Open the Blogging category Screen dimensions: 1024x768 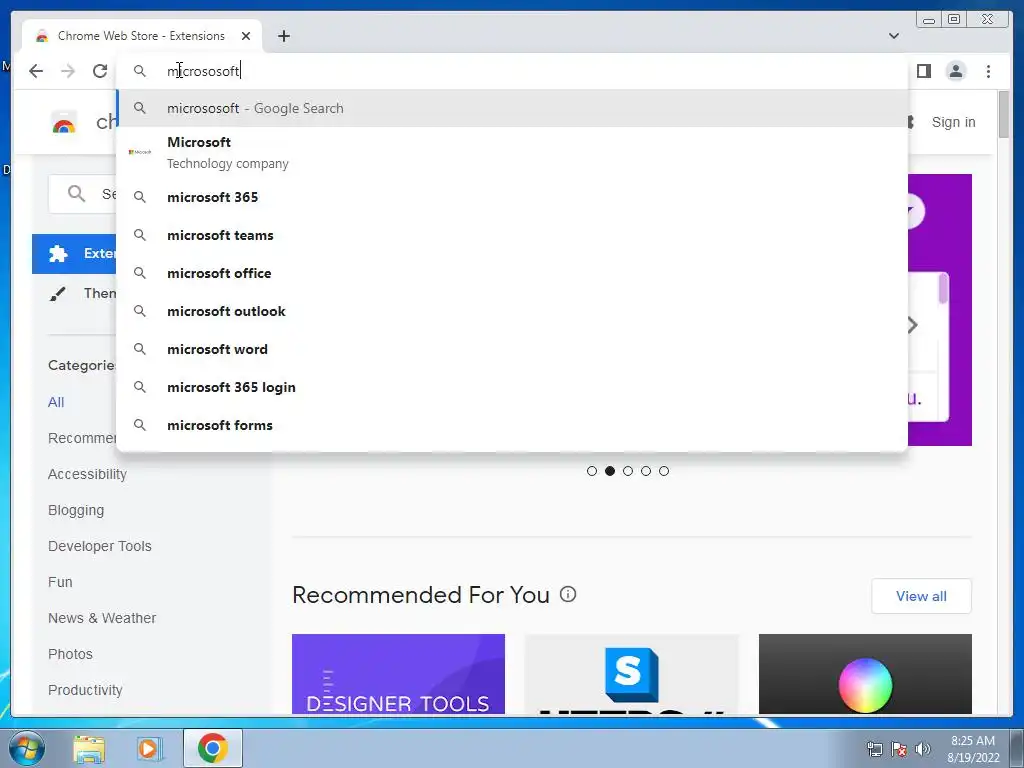click(76, 510)
